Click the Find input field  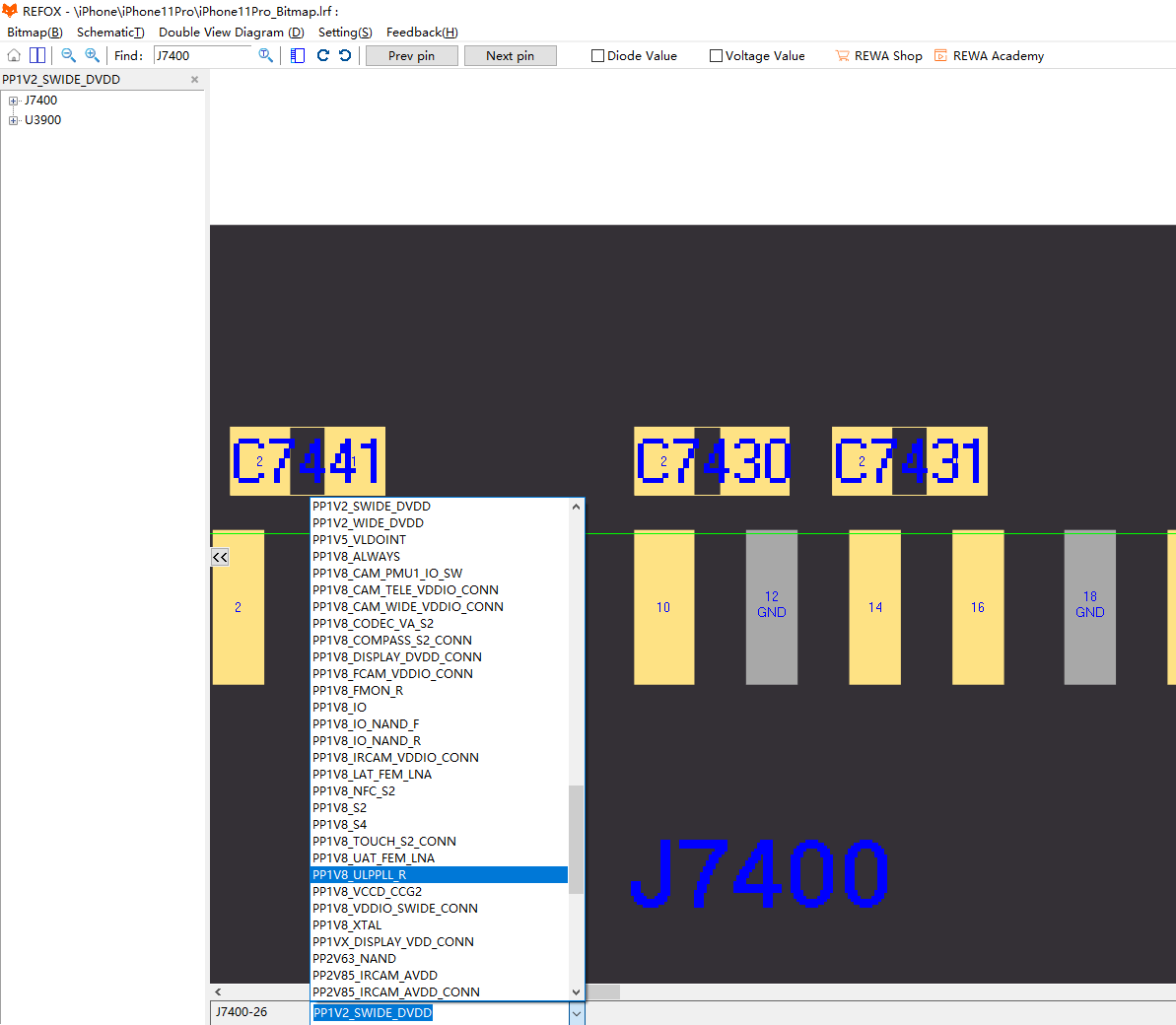pos(202,55)
